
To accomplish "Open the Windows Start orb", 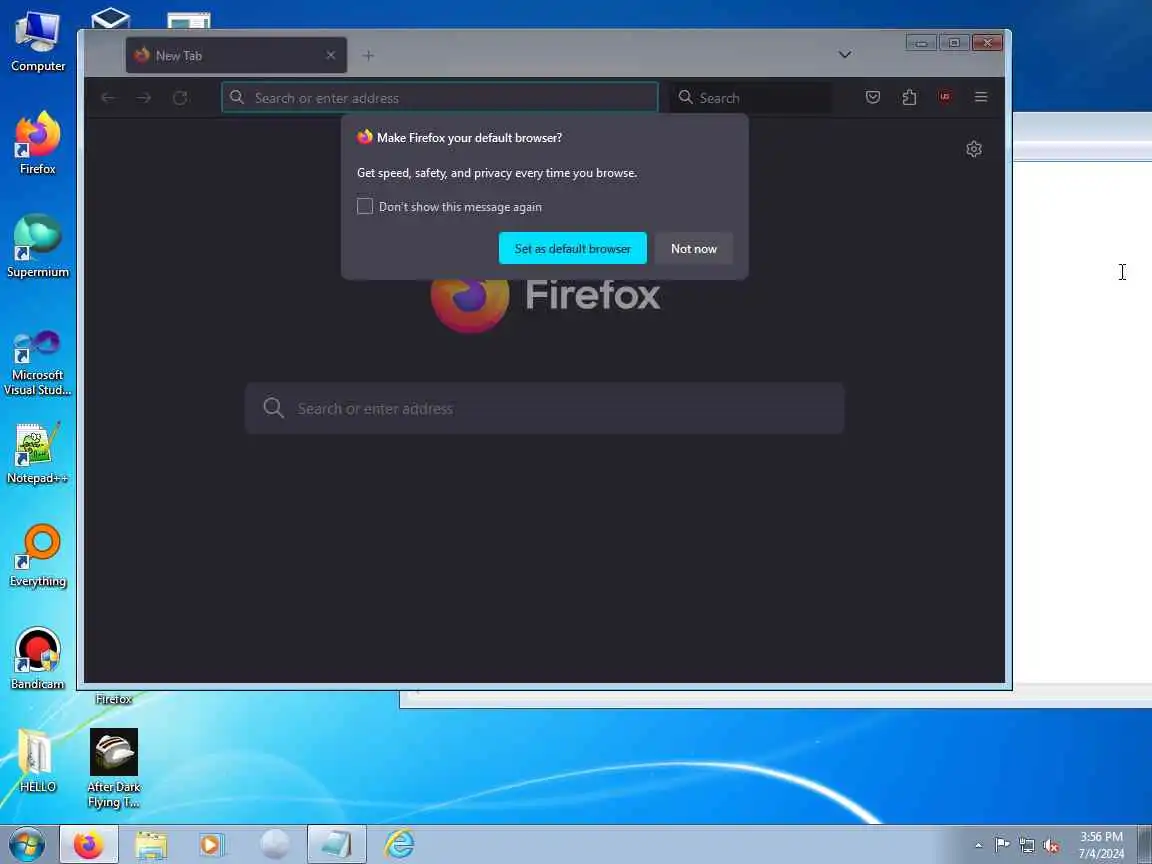I will coord(27,845).
